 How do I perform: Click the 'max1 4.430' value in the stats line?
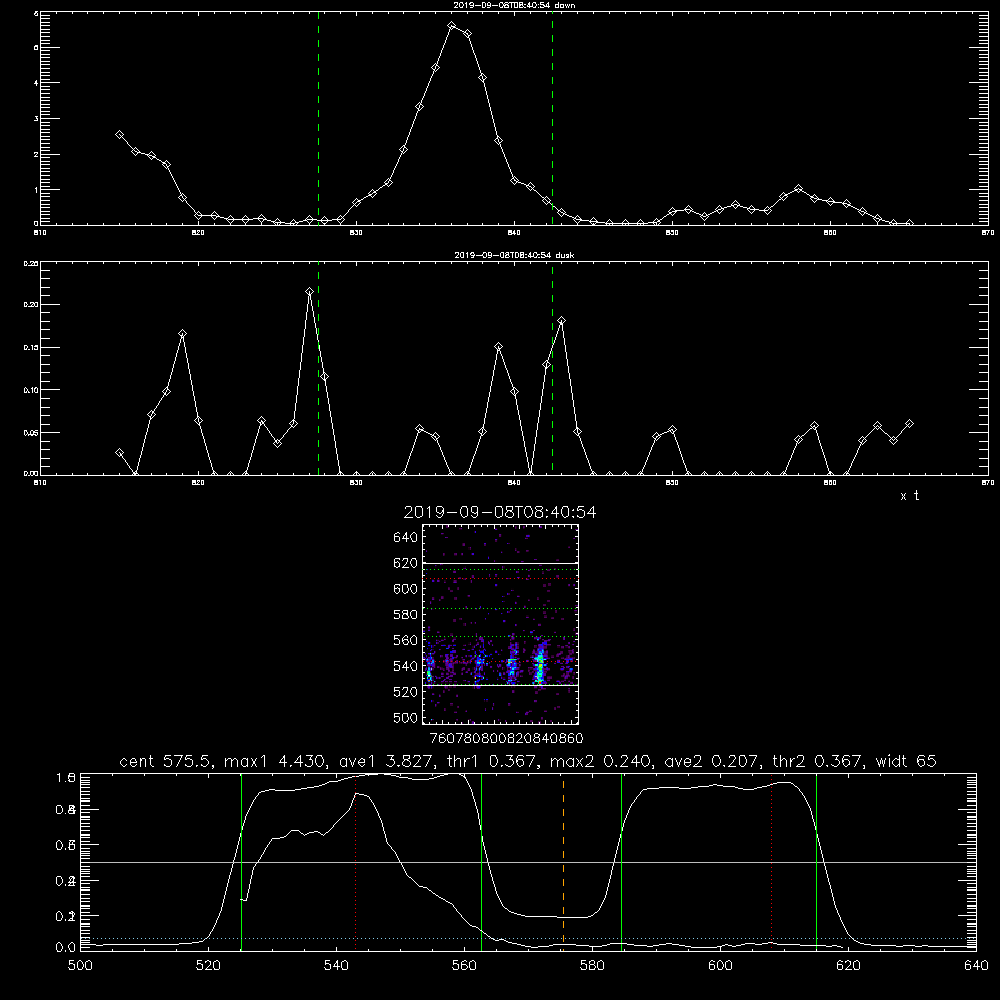click(272, 761)
